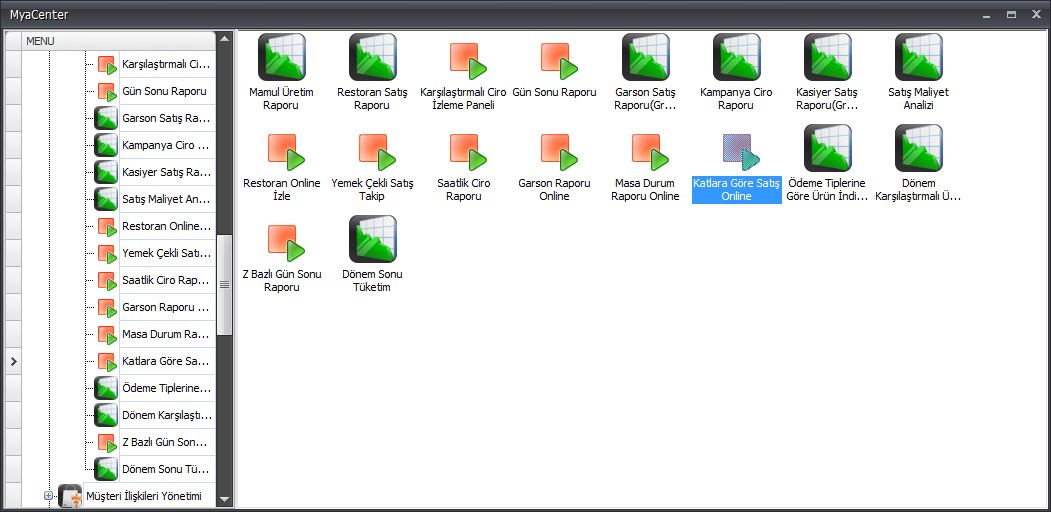Open Garson Satış Raporu(Gr… icon in main panel
The height and width of the screenshot is (512, 1051).
[x=645, y=57]
